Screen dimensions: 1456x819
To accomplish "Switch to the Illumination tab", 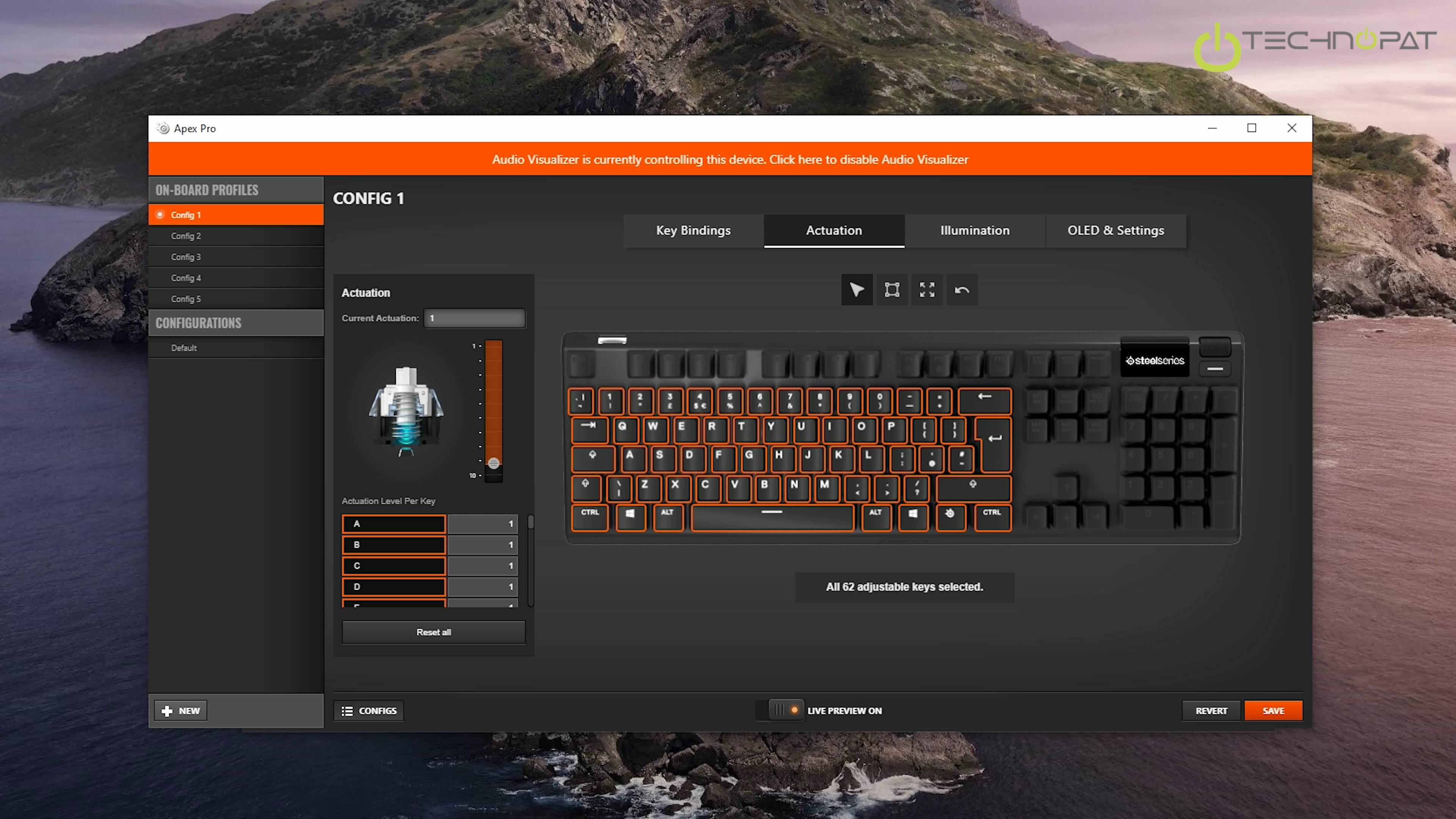I will click(x=974, y=230).
